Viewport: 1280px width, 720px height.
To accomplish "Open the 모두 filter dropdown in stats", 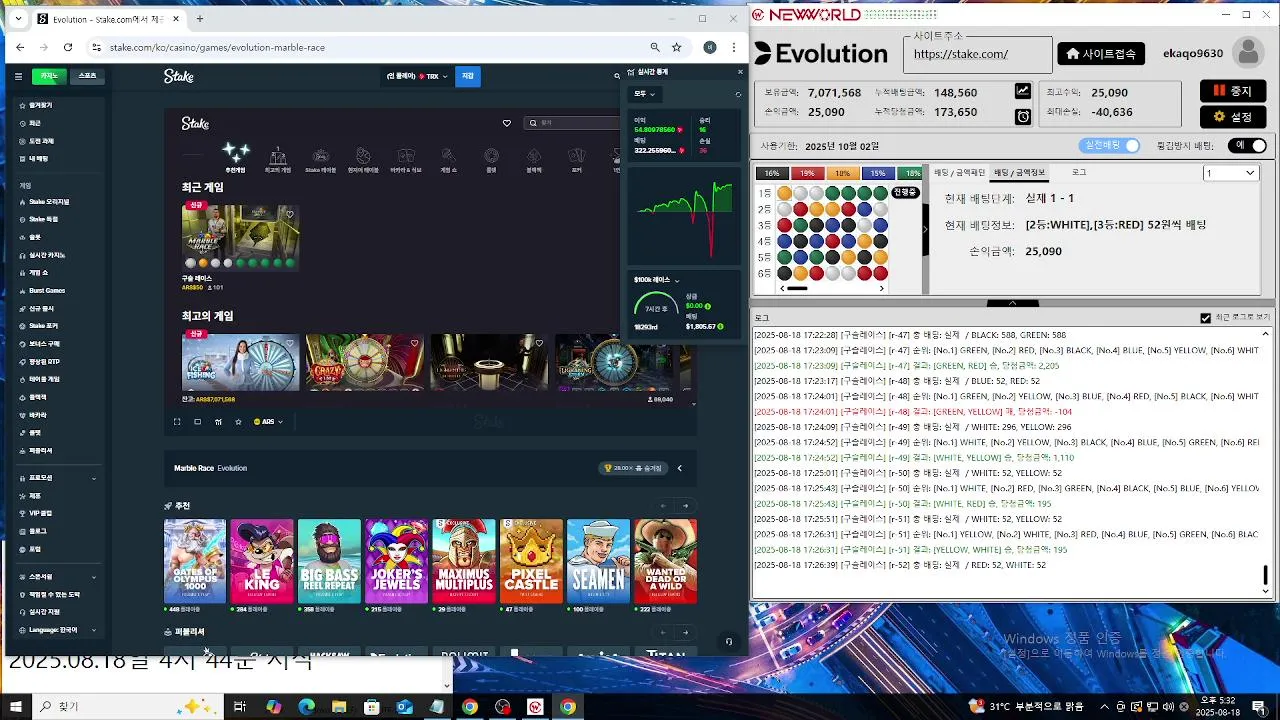I will [x=643, y=94].
